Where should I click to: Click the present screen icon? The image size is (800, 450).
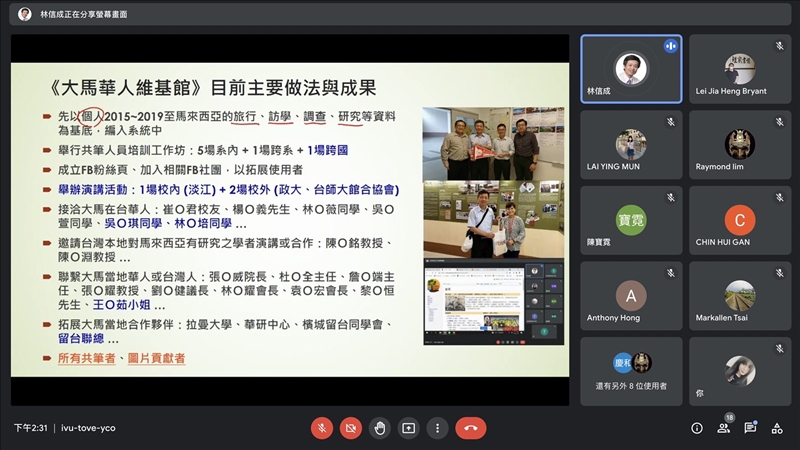408,428
